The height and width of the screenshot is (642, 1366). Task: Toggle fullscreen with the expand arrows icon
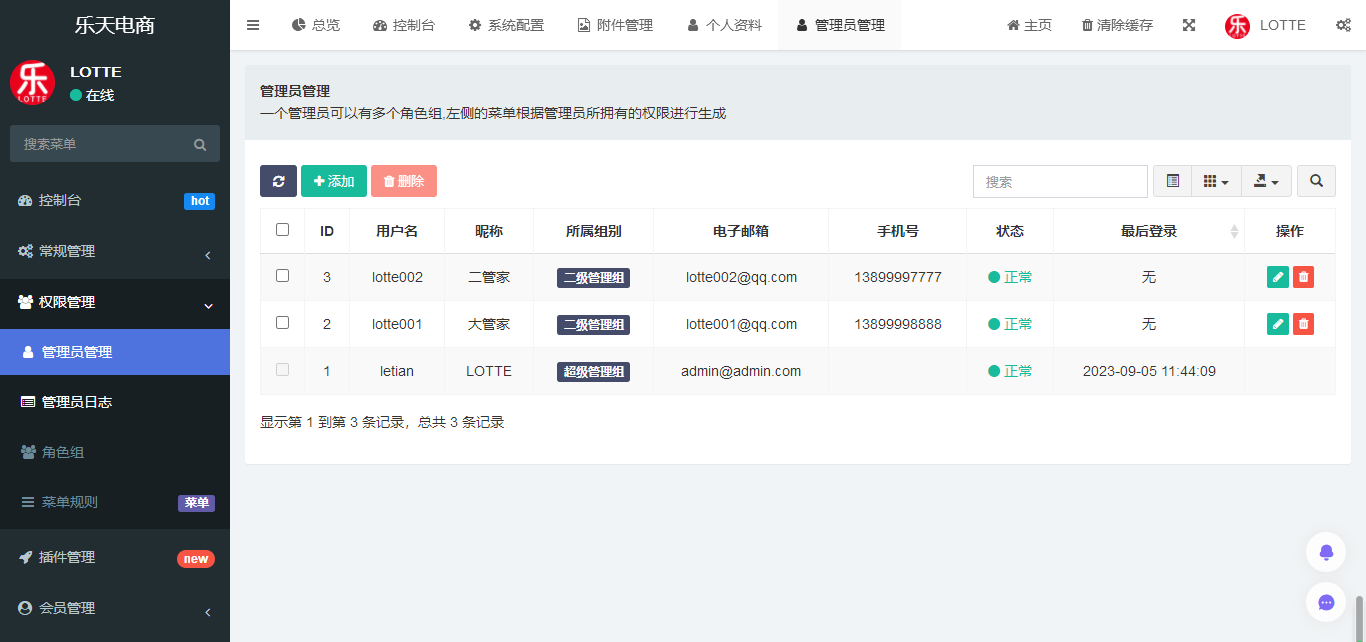click(x=1189, y=25)
